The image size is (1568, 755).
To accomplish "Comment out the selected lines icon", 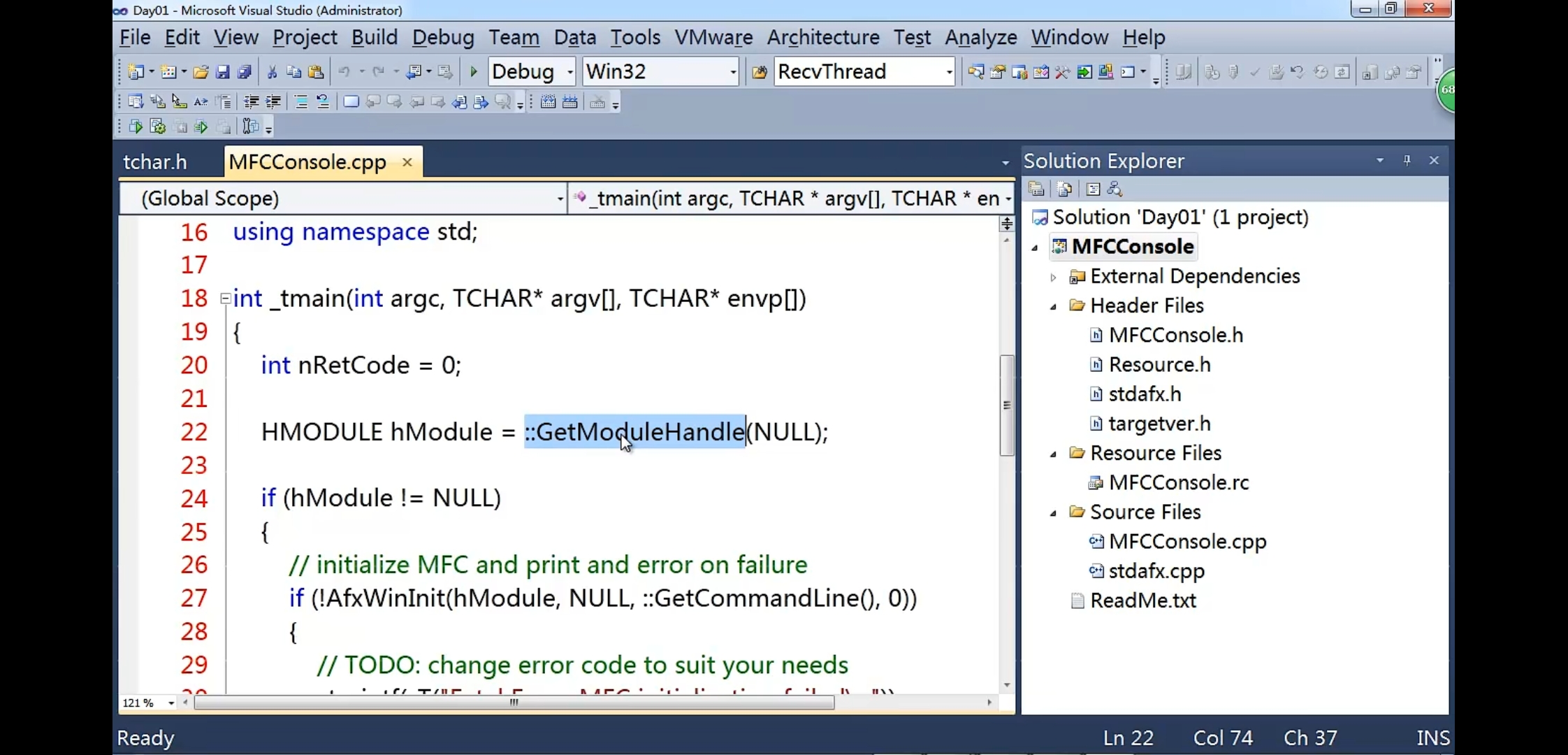I will (301, 102).
